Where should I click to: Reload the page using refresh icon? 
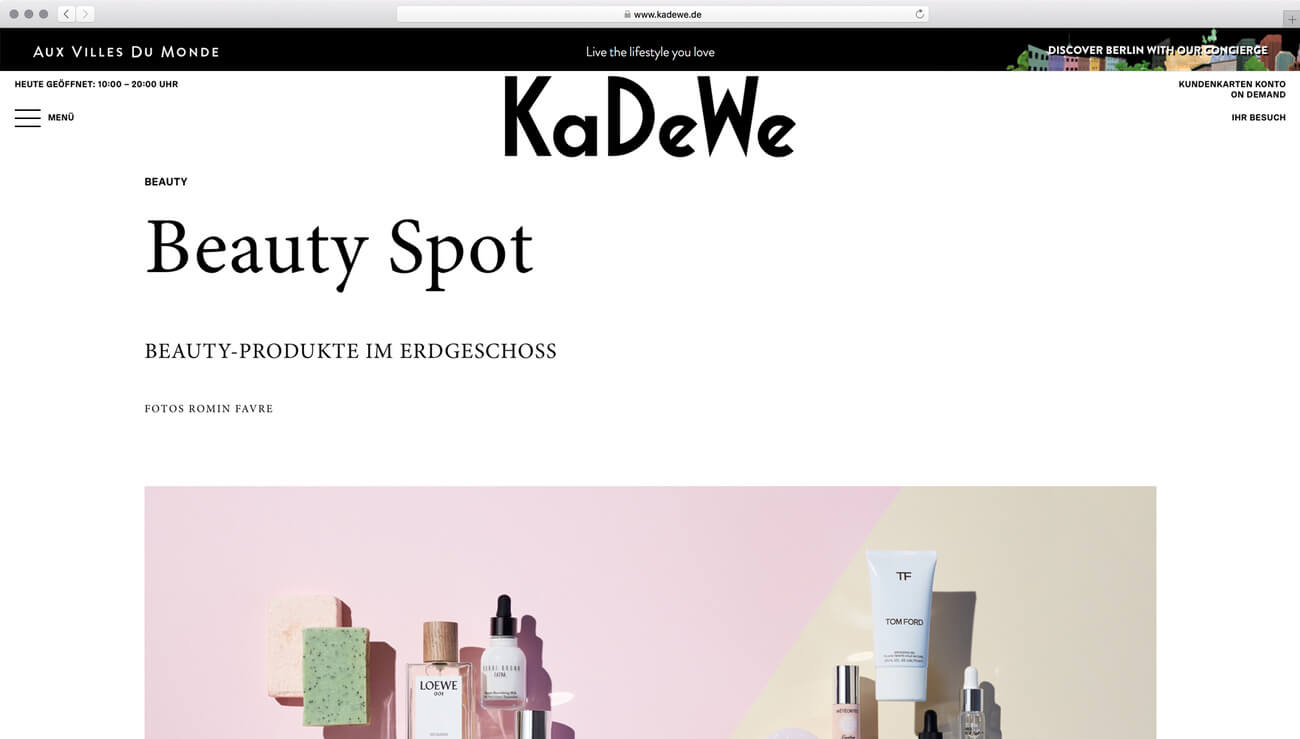[x=919, y=14]
